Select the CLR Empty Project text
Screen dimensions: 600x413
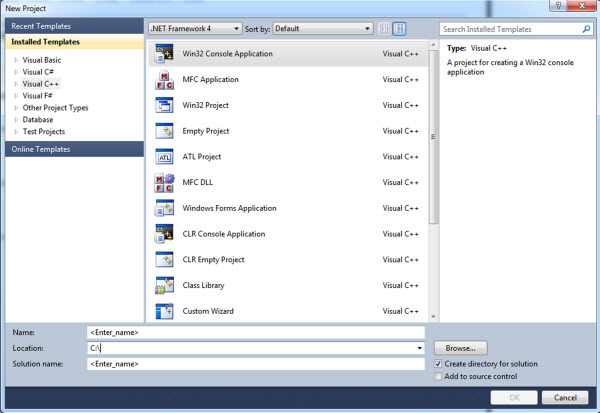(x=213, y=260)
